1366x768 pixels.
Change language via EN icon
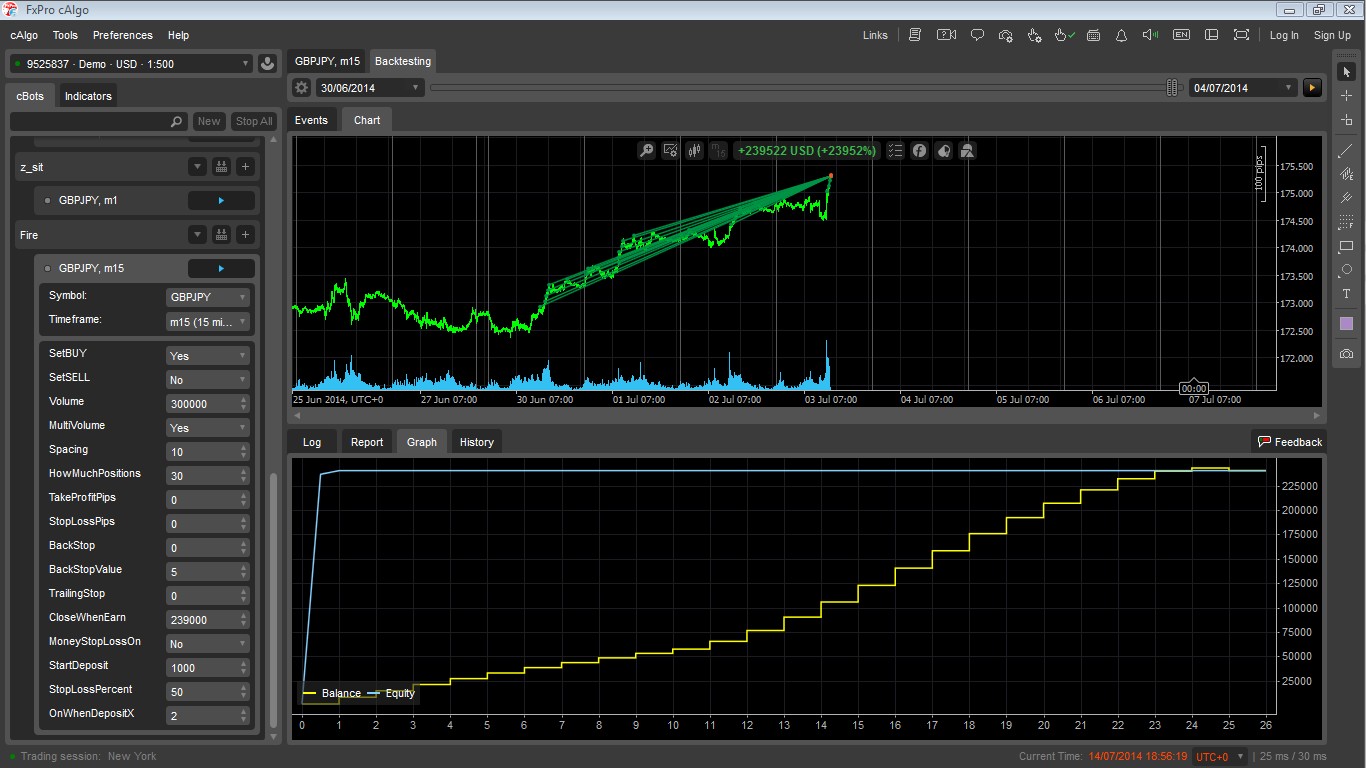coord(1181,35)
